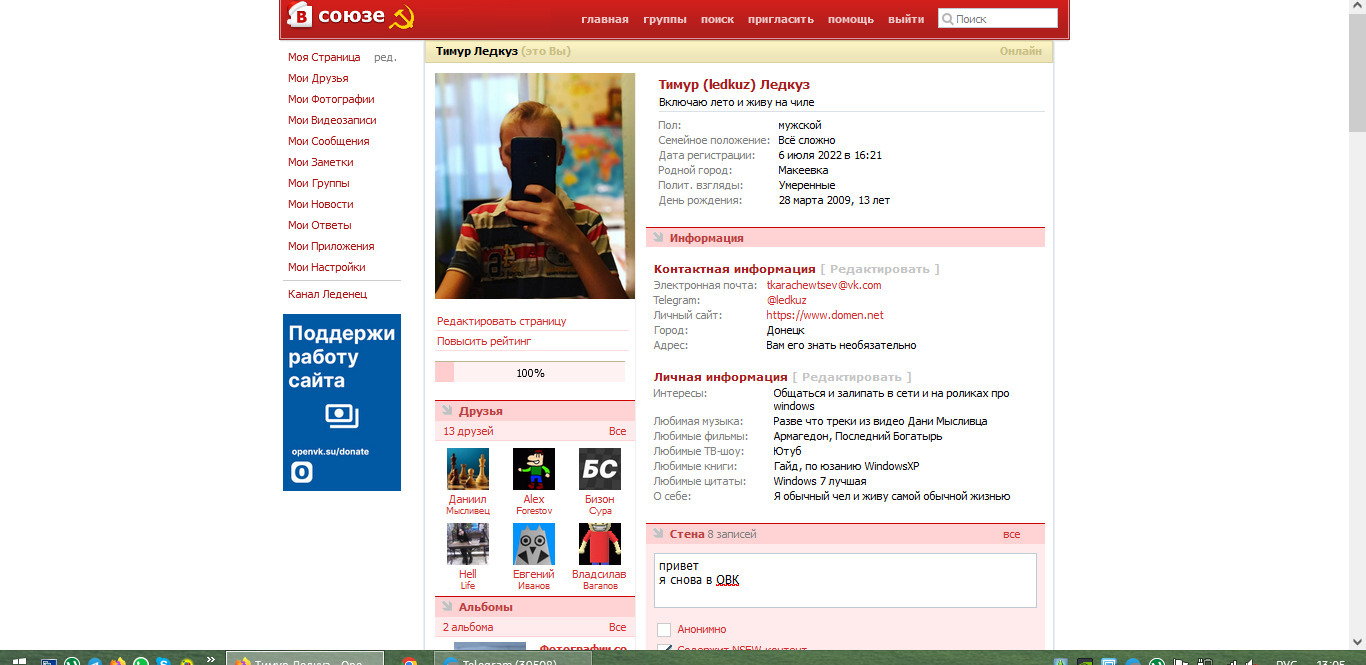Click «все» in the Стена header
This screenshot has height=665, width=1366.
tap(1011, 534)
